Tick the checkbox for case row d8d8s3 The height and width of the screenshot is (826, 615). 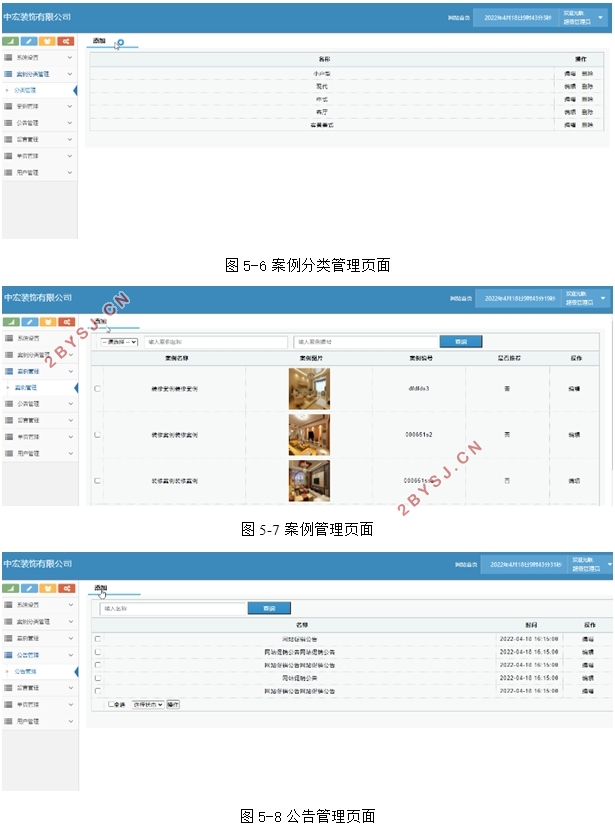tap(97, 389)
